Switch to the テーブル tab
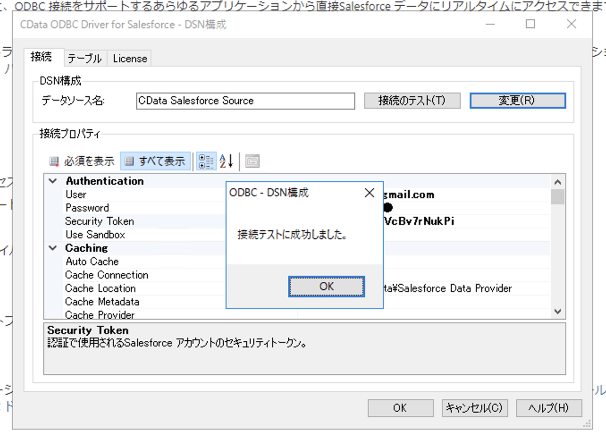Viewport: 606px width, 433px height. (x=84, y=58)
